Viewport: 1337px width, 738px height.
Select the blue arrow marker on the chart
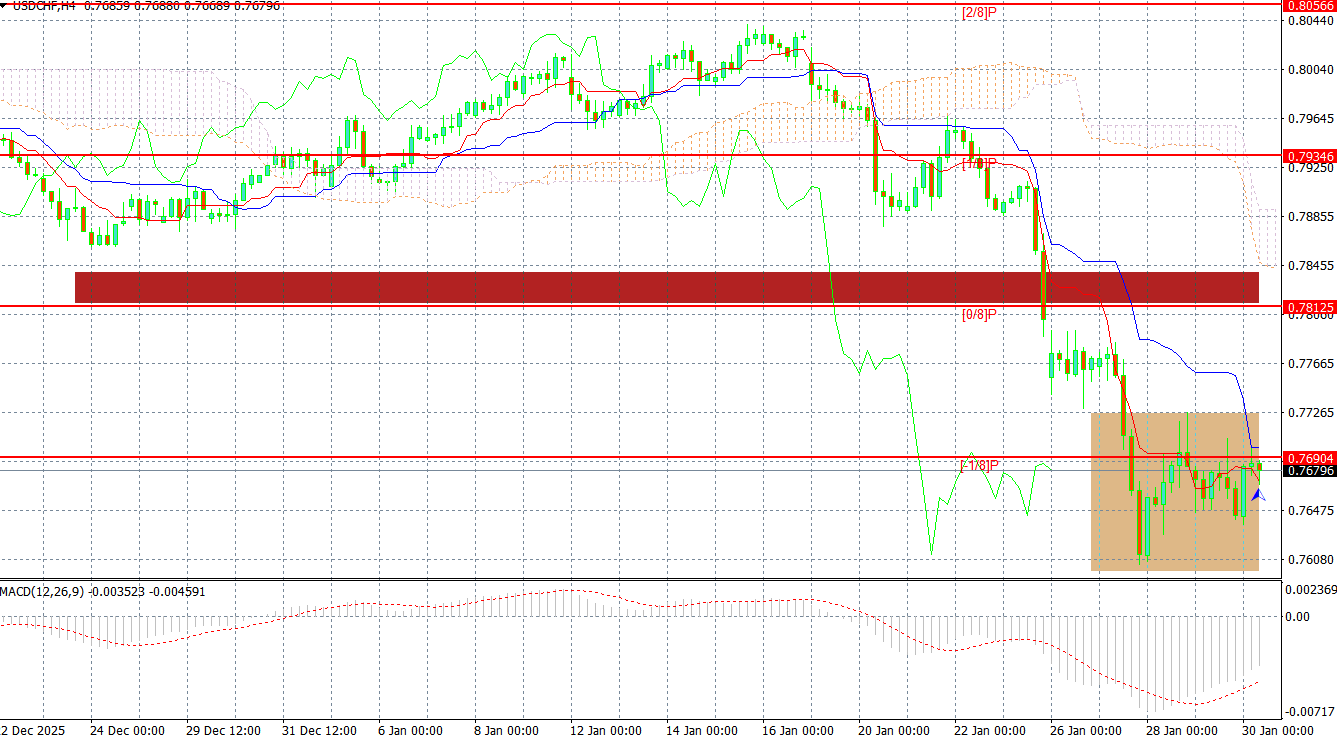click(1257, 494)
